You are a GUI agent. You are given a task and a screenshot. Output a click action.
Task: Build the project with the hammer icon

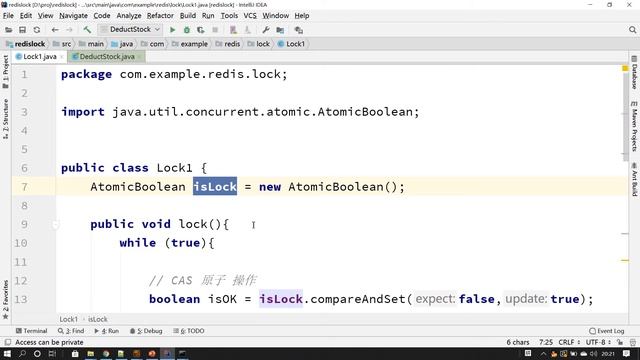point(87,30)
